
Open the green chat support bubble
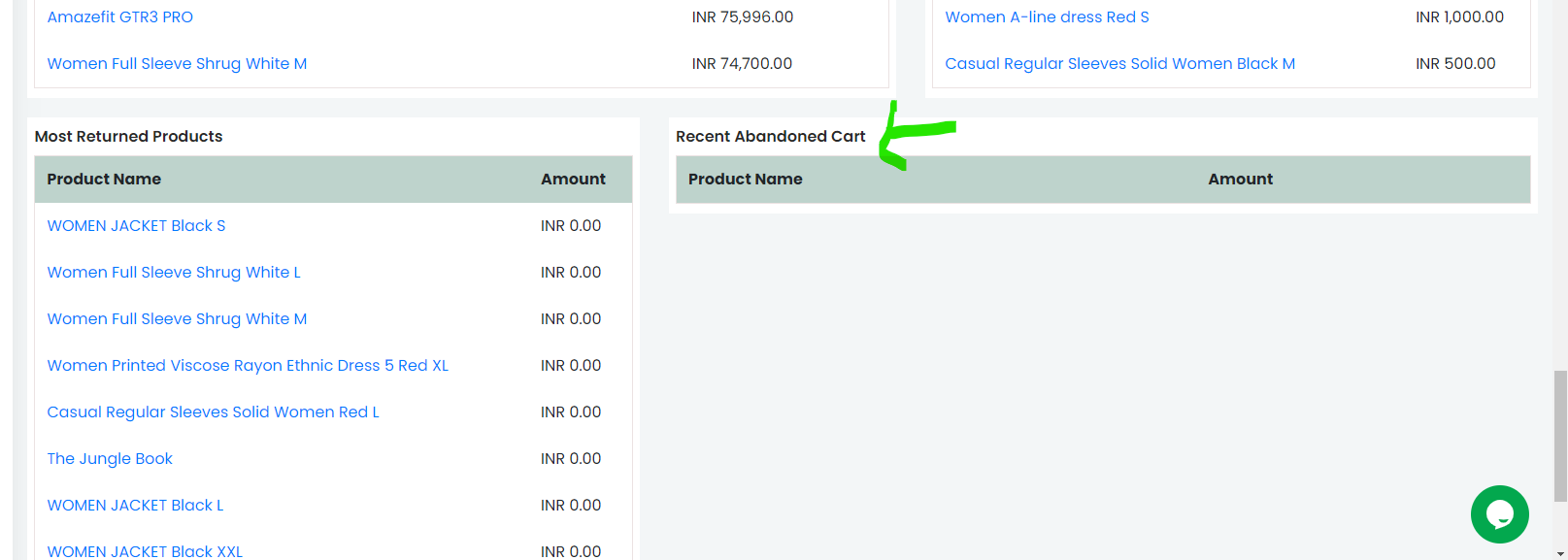coord(1499,514)
